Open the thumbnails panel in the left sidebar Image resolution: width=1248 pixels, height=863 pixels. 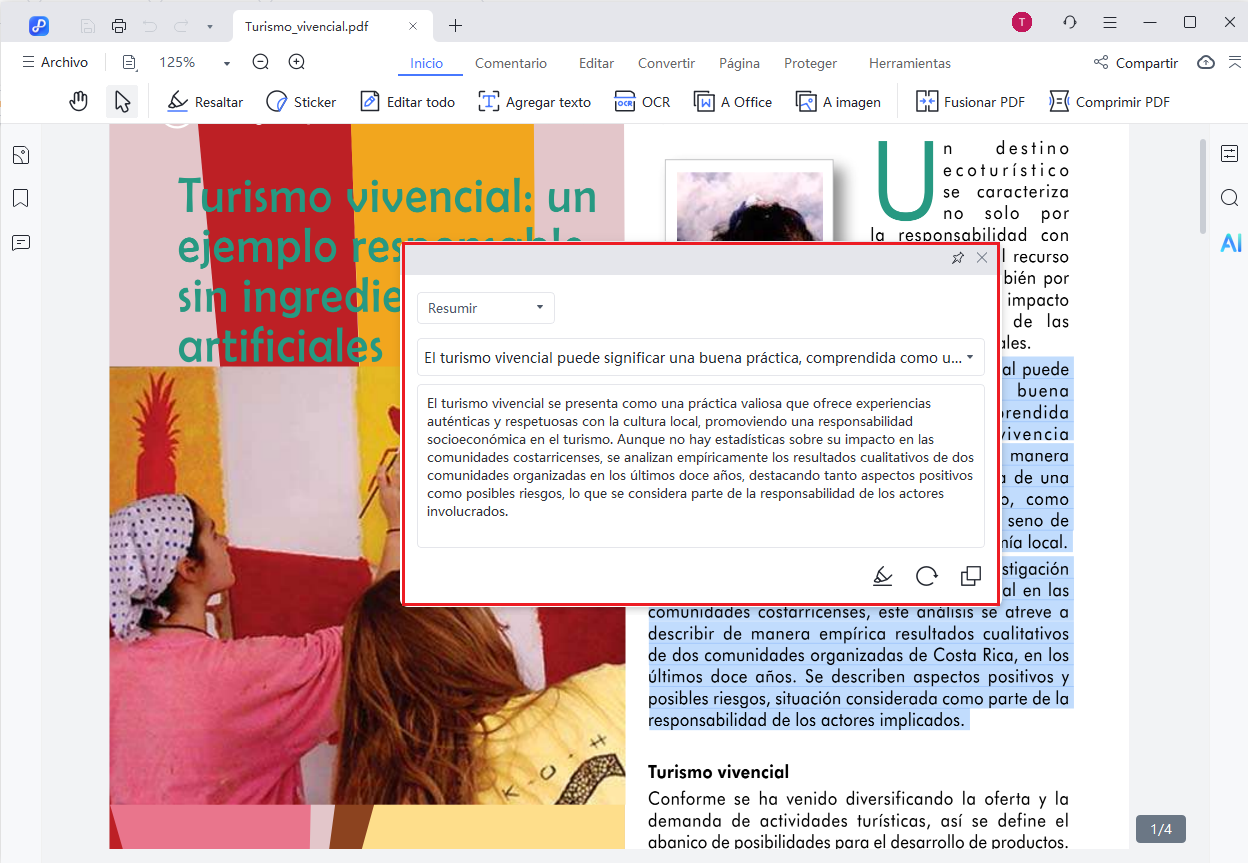click(x=20, y=155)
